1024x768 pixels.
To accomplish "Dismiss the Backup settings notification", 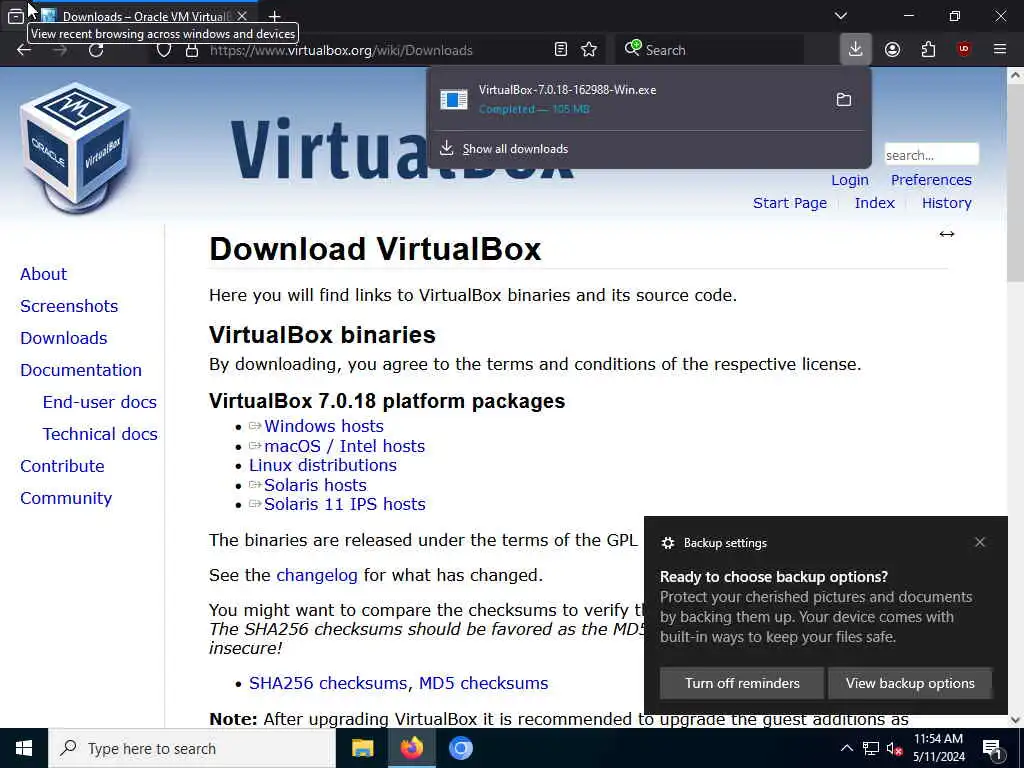I will coord(980,542).
